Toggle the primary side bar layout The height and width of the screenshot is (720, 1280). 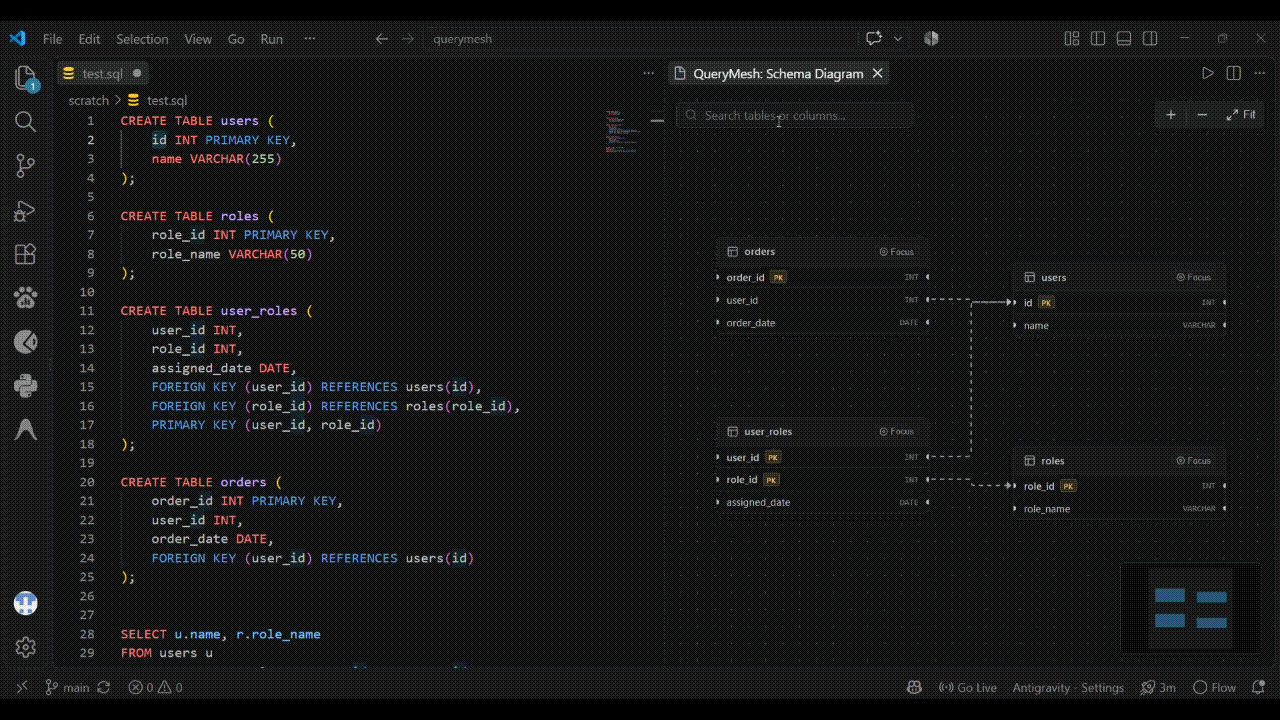(x=1098, y=39)
